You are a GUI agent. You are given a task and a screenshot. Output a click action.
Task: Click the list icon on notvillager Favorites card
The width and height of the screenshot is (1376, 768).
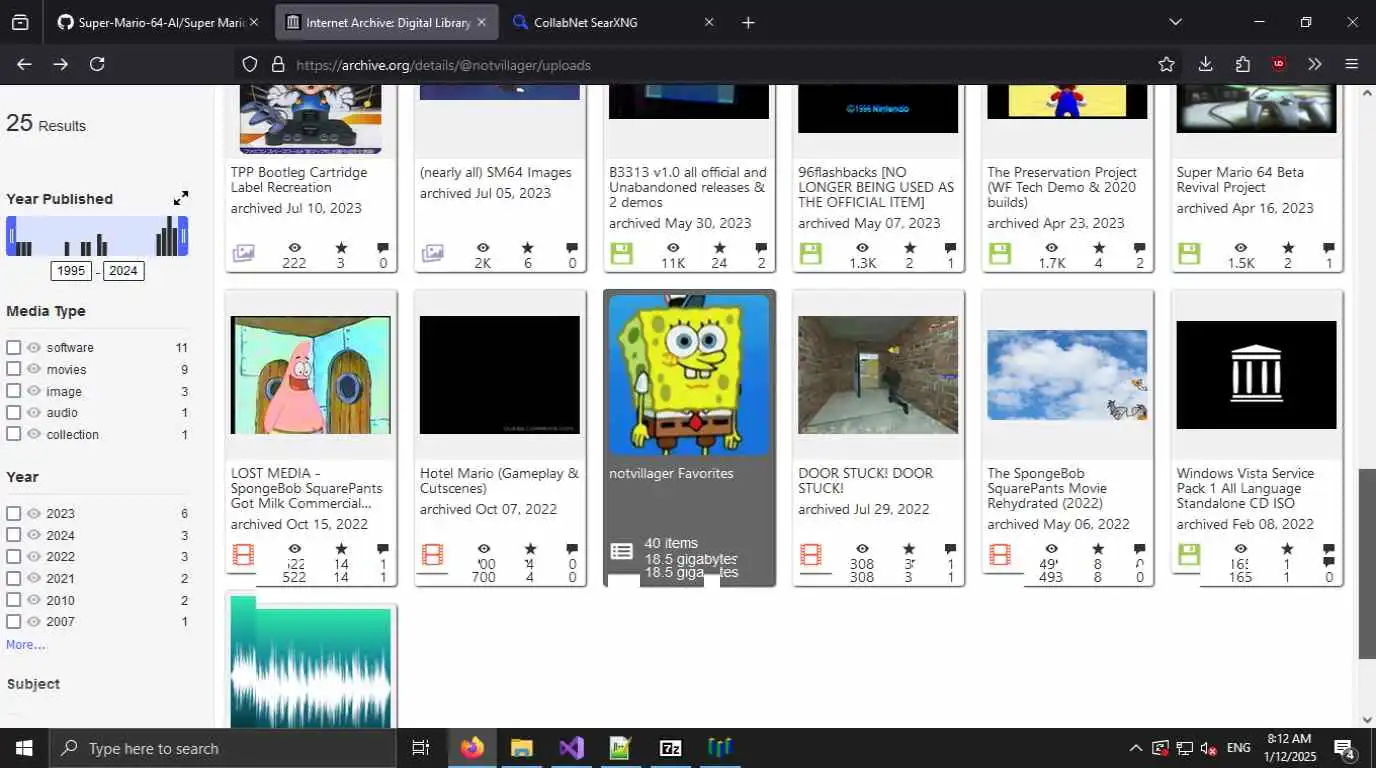[621, 551]
